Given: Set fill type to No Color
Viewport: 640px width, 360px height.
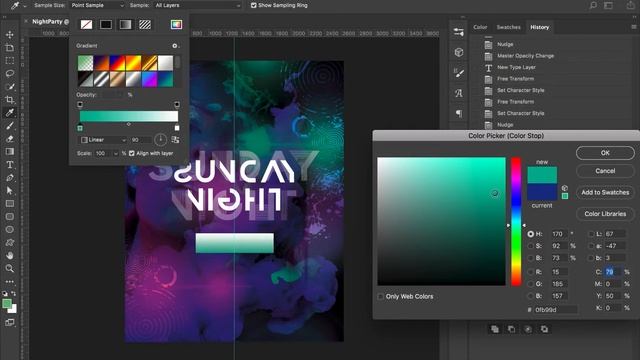Looking at the screenshot, I should coord(86,24).
